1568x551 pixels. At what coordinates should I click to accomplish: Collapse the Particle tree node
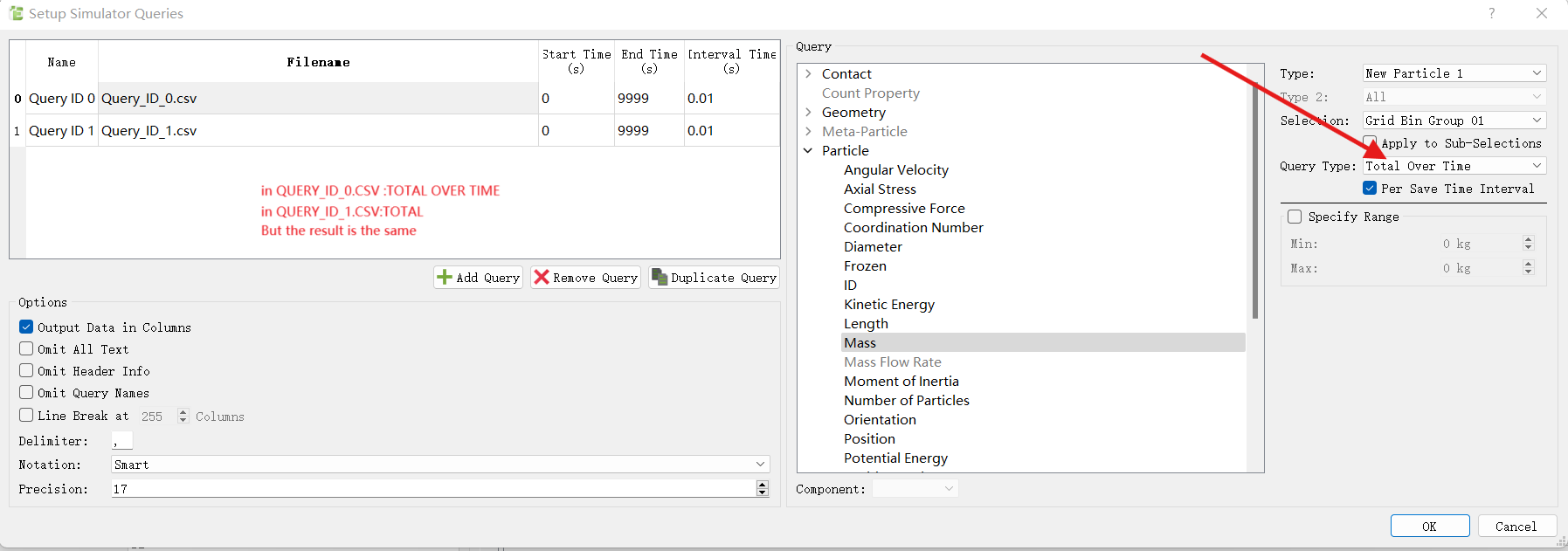click(808, 150)
